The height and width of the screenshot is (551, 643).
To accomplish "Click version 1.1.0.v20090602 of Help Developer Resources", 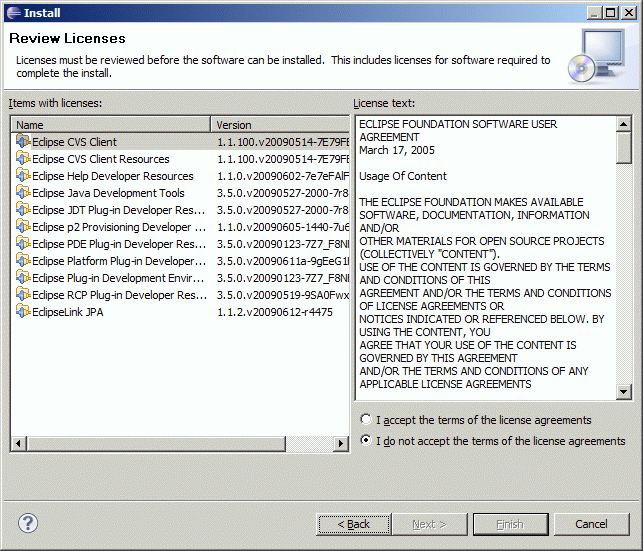I will (x=283, y=176).
